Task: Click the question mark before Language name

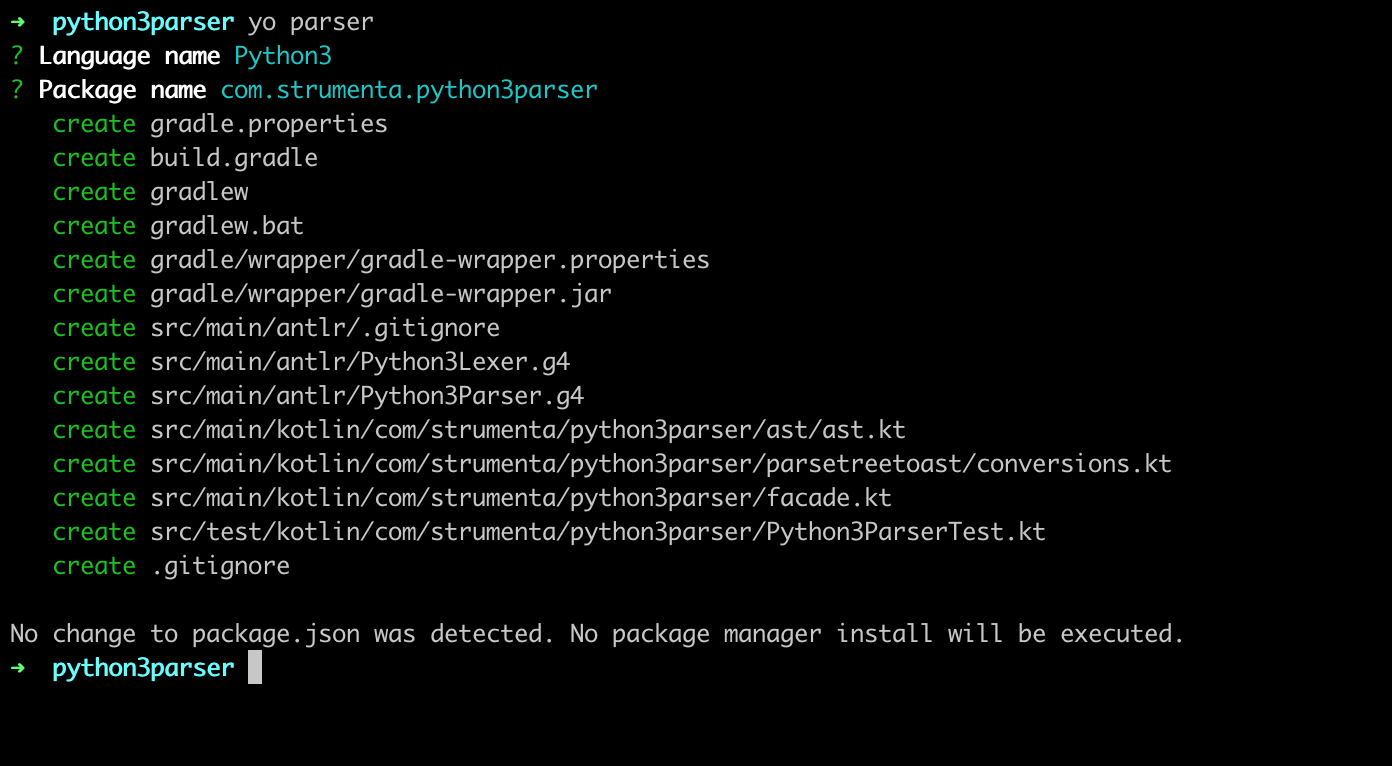Action: 17,56
